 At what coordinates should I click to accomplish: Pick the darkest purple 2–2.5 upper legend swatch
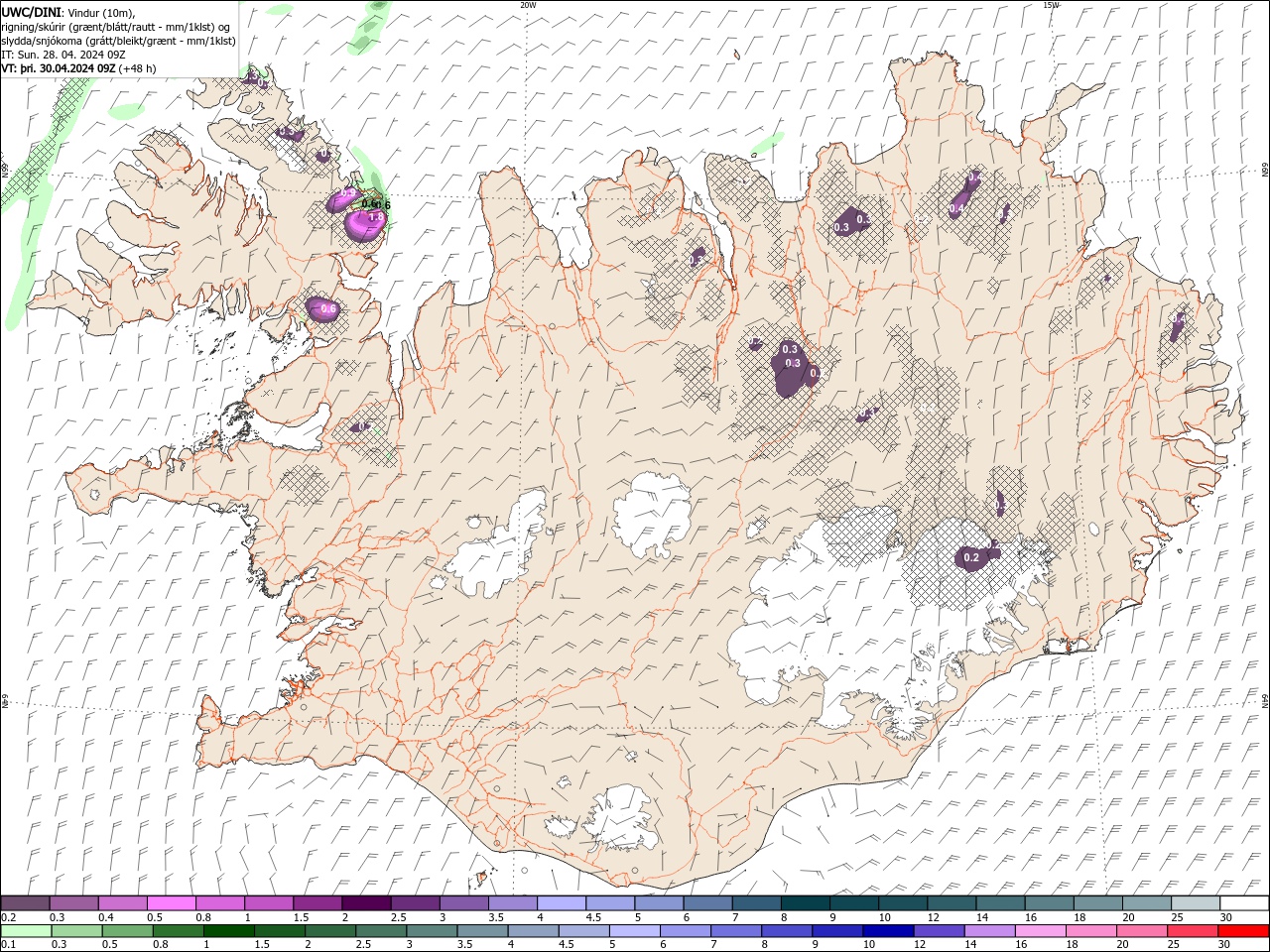[x=367, y=903]
